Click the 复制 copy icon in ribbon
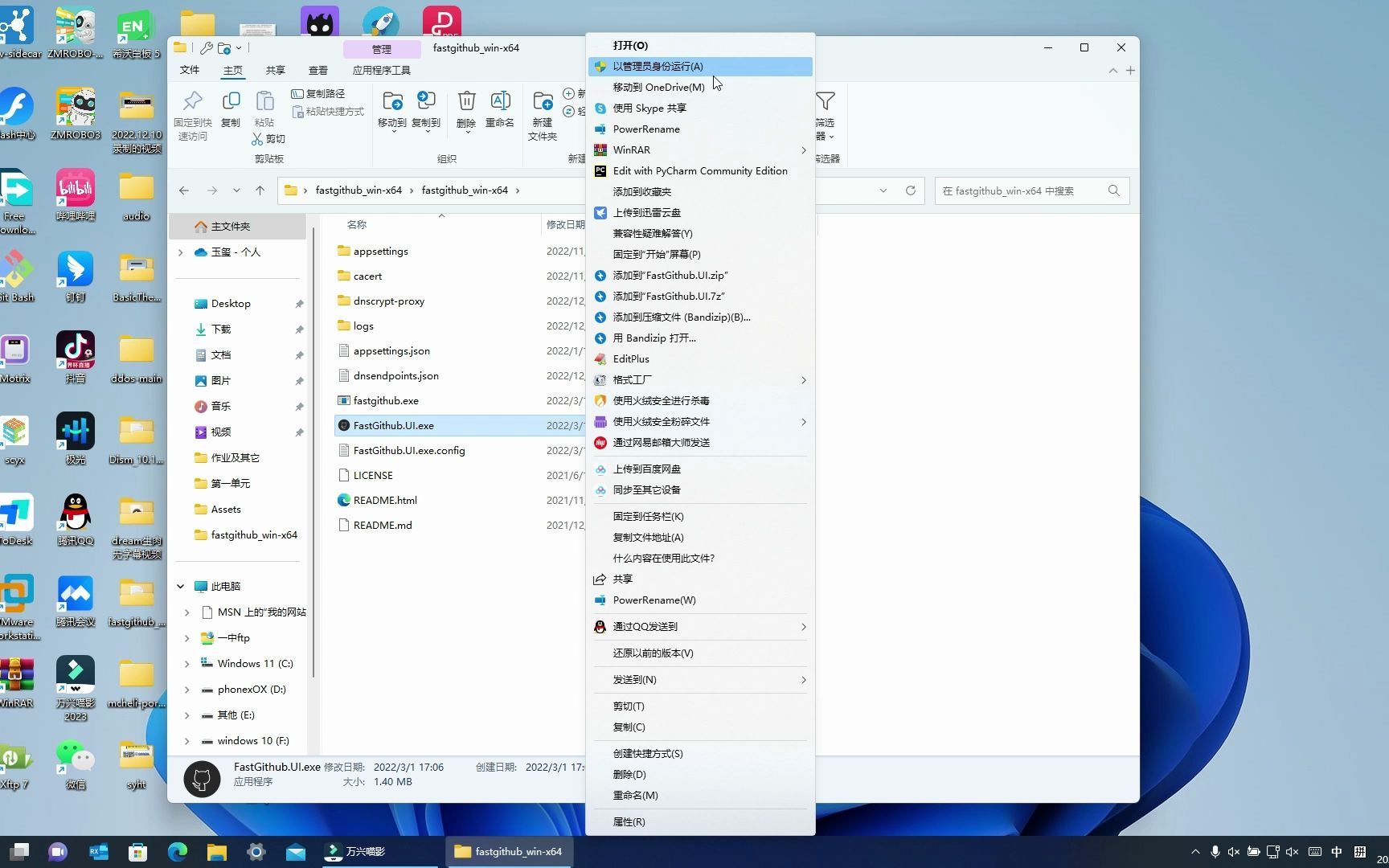 pos(231,109)
